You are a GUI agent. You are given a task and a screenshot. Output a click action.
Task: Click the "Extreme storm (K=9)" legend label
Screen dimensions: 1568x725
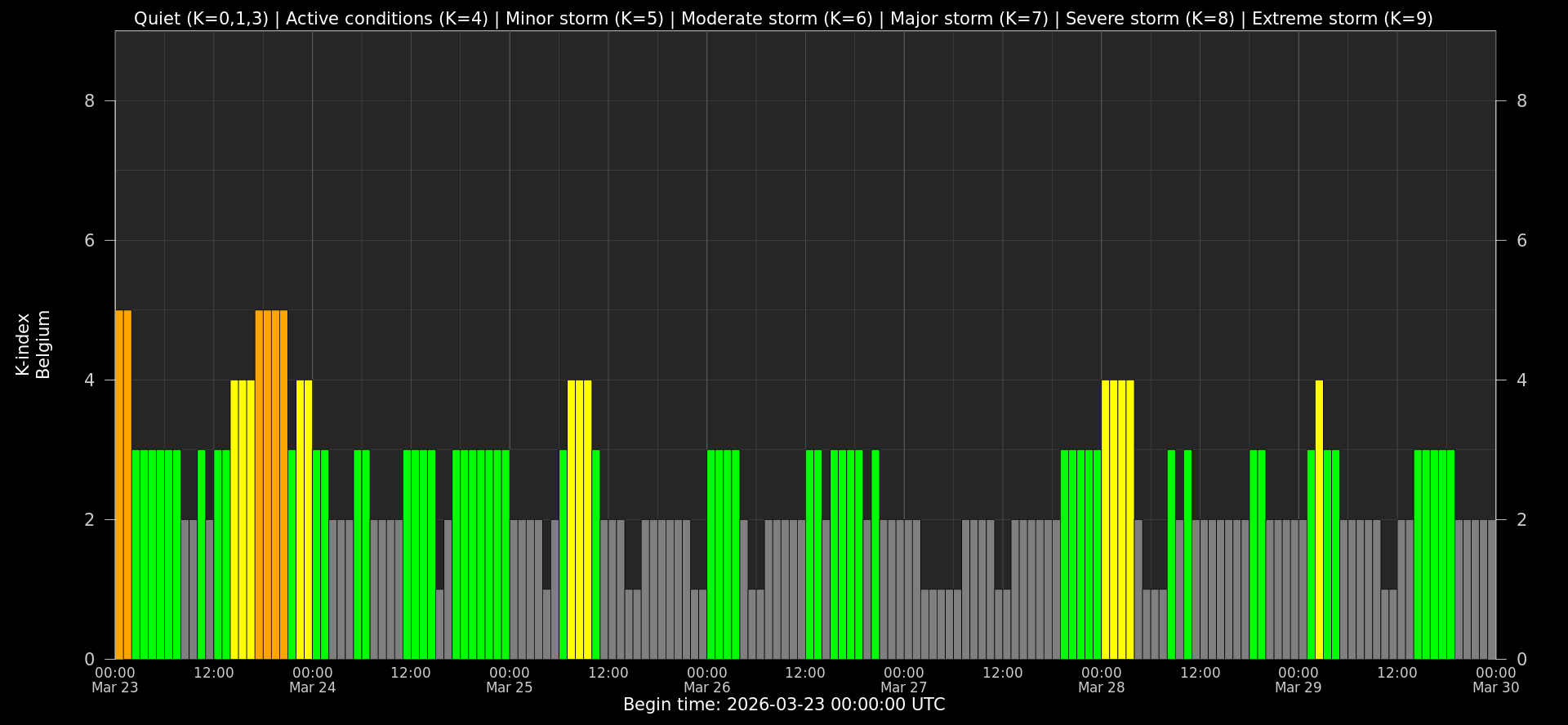(x=1342, y=19)
